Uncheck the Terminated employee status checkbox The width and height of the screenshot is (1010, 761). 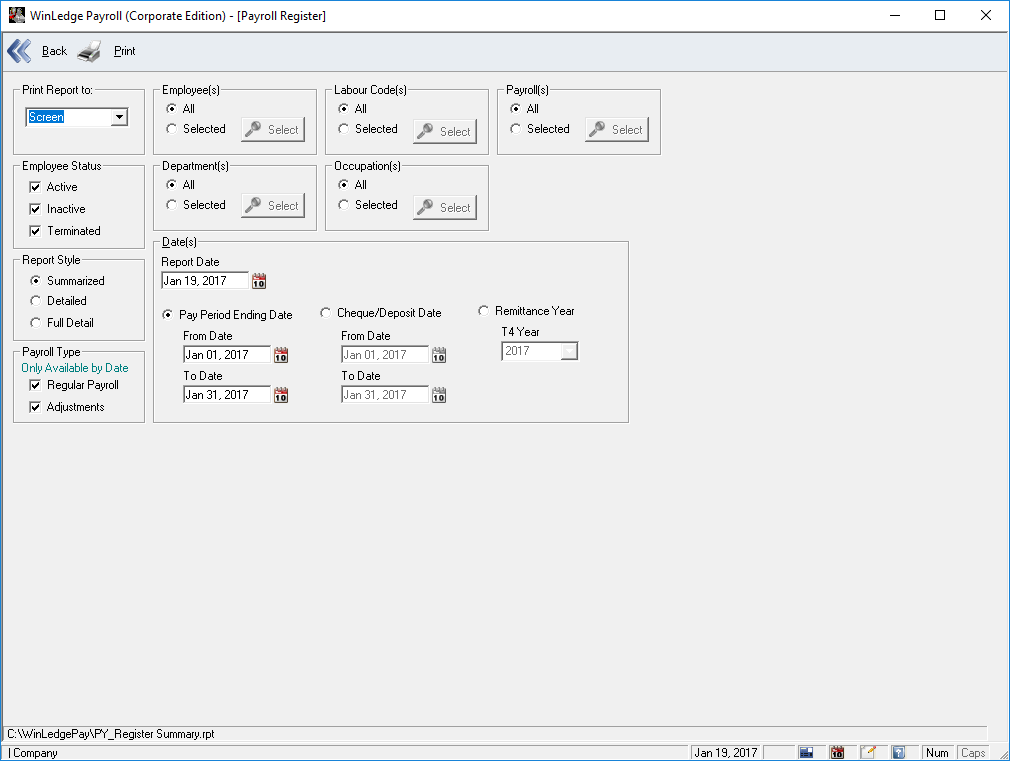[x=36, y=231]
